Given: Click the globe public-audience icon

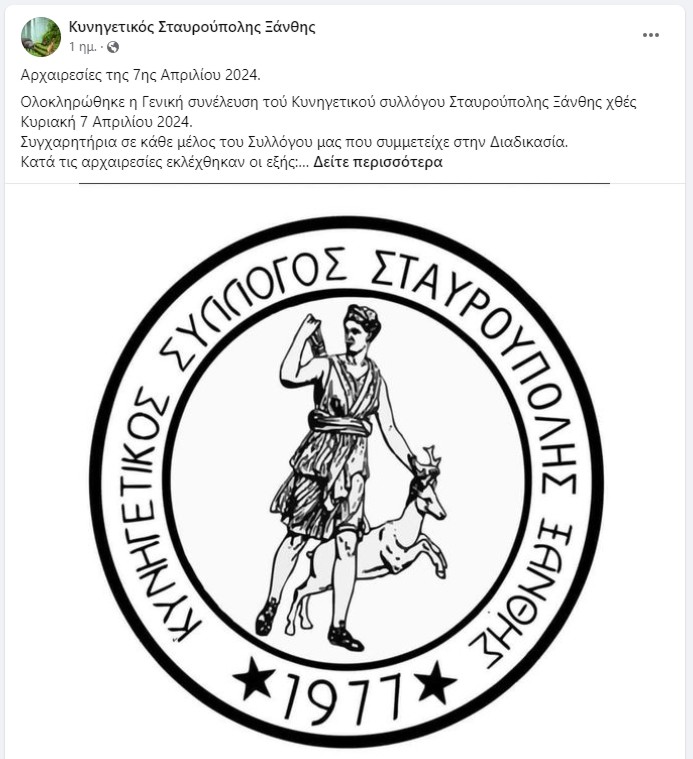Looking at the screenshot, I should tap(112, 47).
